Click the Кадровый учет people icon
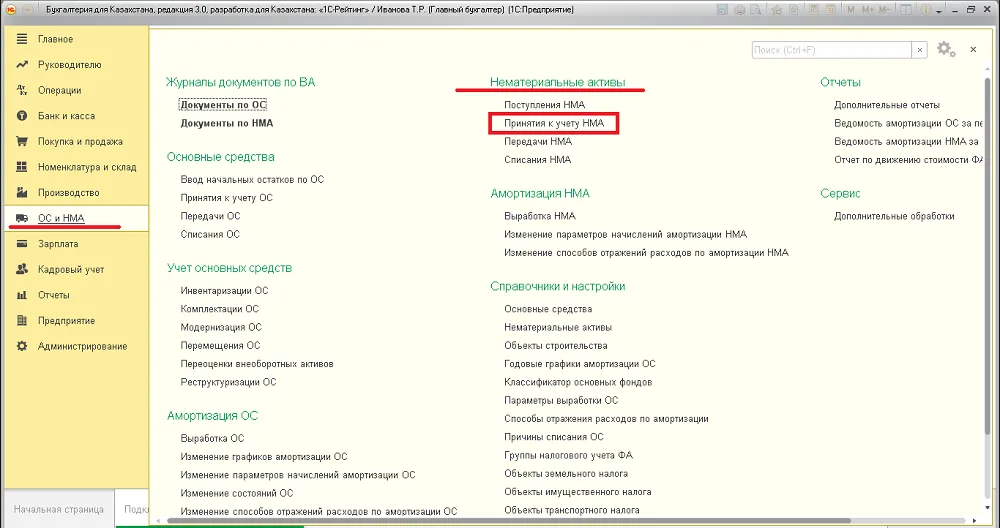This screenshot has width=1000, height=528. pyautogui.click(x=22, y=269)
